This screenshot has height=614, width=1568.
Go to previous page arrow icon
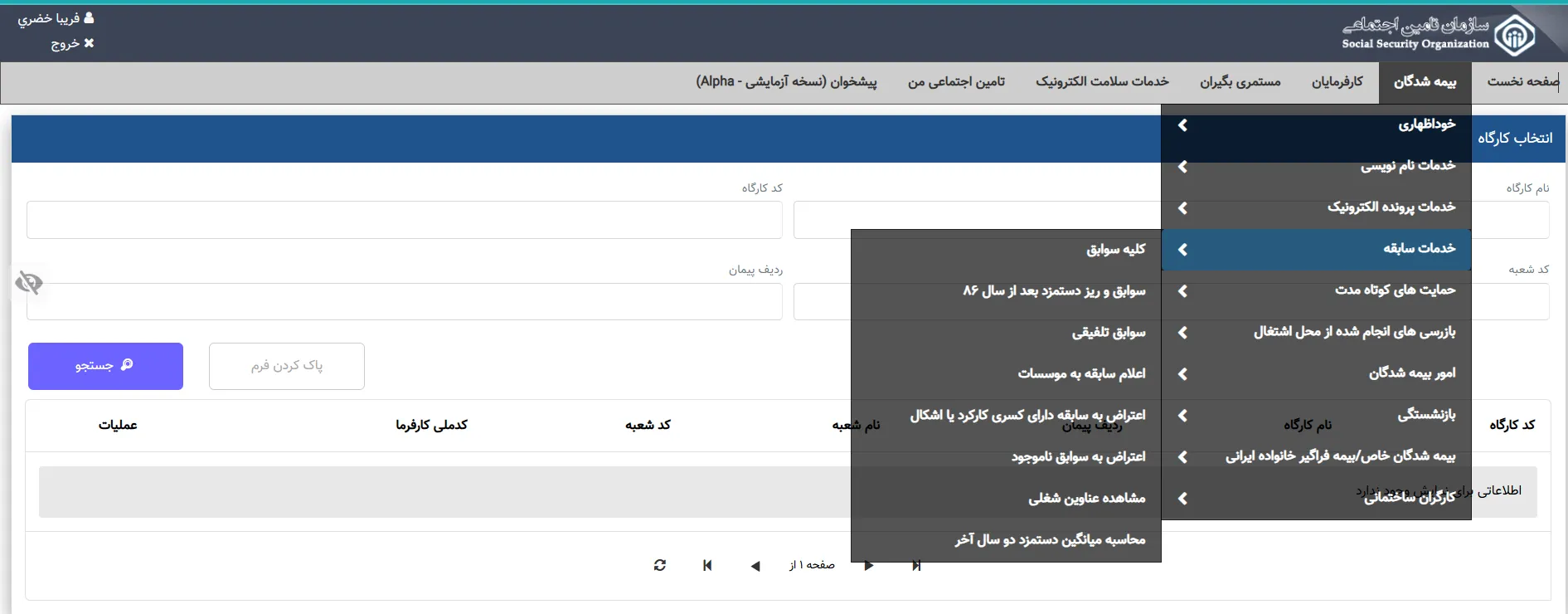tap(755, 566)
